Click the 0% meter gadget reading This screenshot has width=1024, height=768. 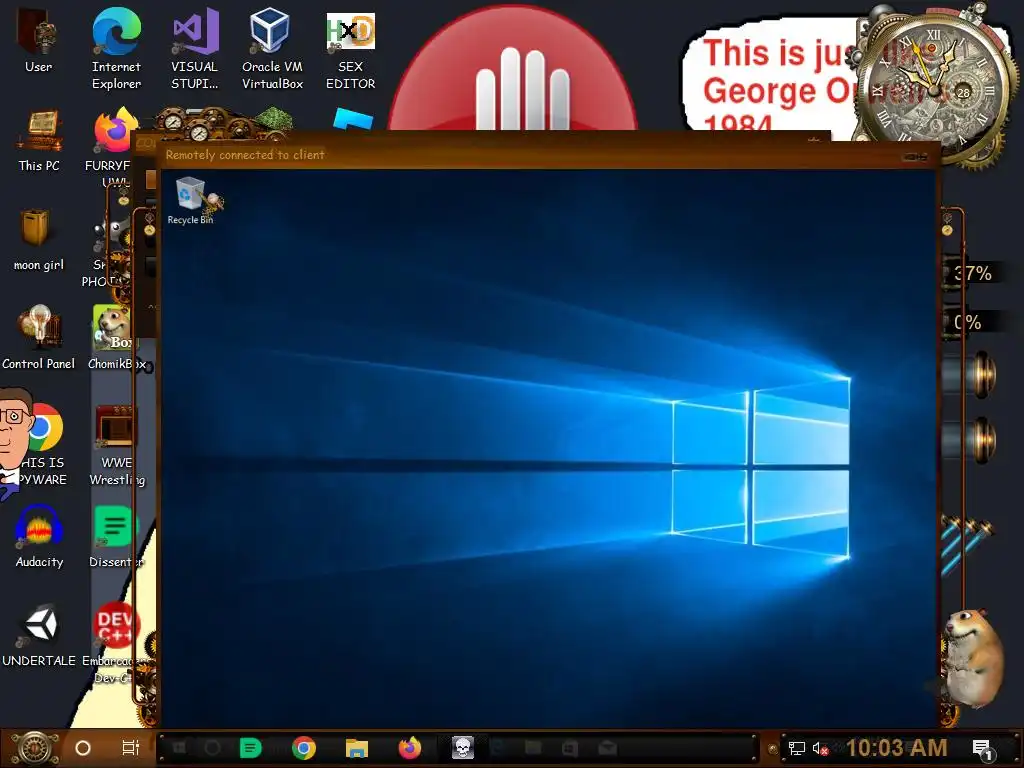point(967,323)
